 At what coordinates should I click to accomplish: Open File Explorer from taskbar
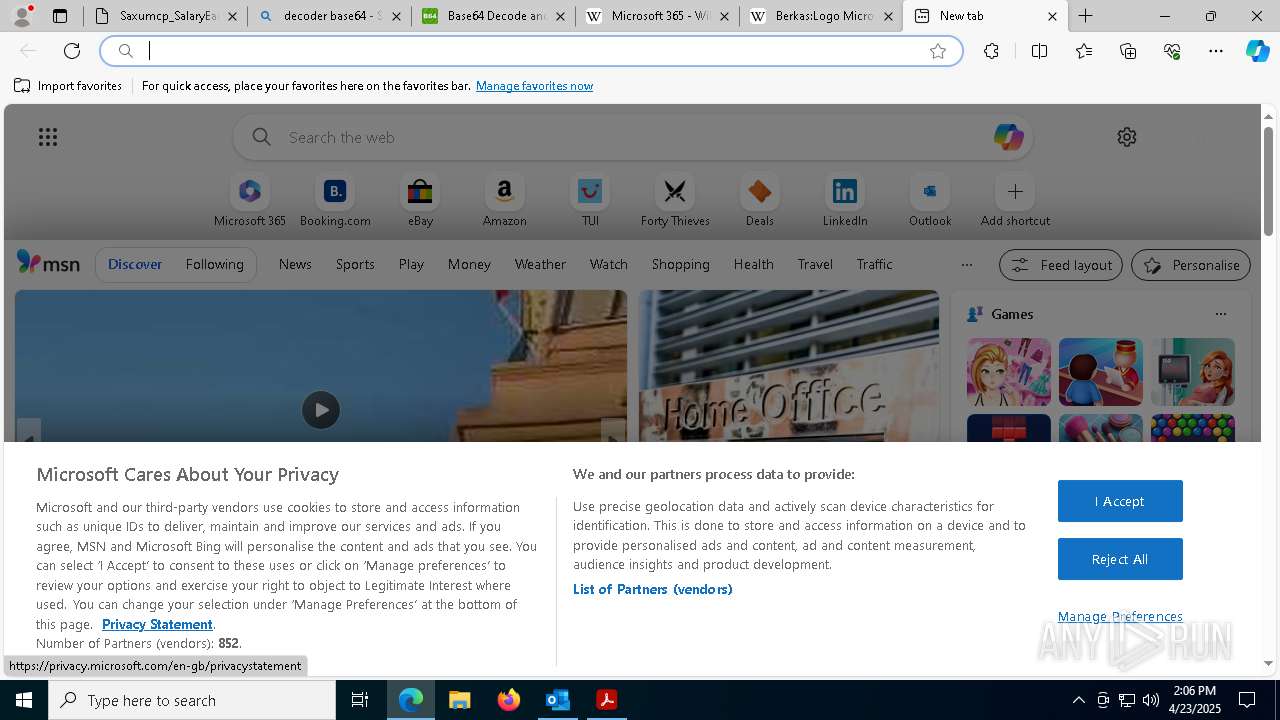pyautogui.click(x=459, y=700)
